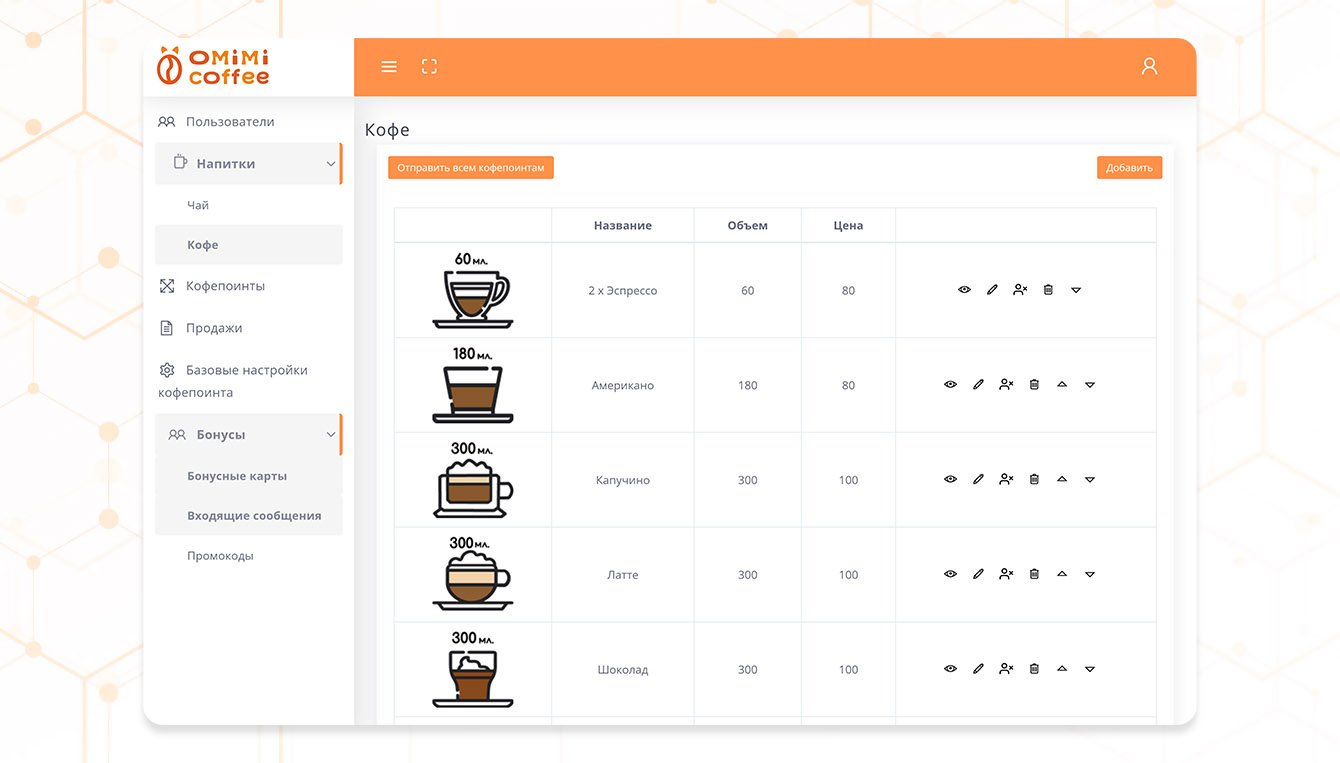1340x763 pixels.
Task: Open the user profile icon
Action: 1149,66
